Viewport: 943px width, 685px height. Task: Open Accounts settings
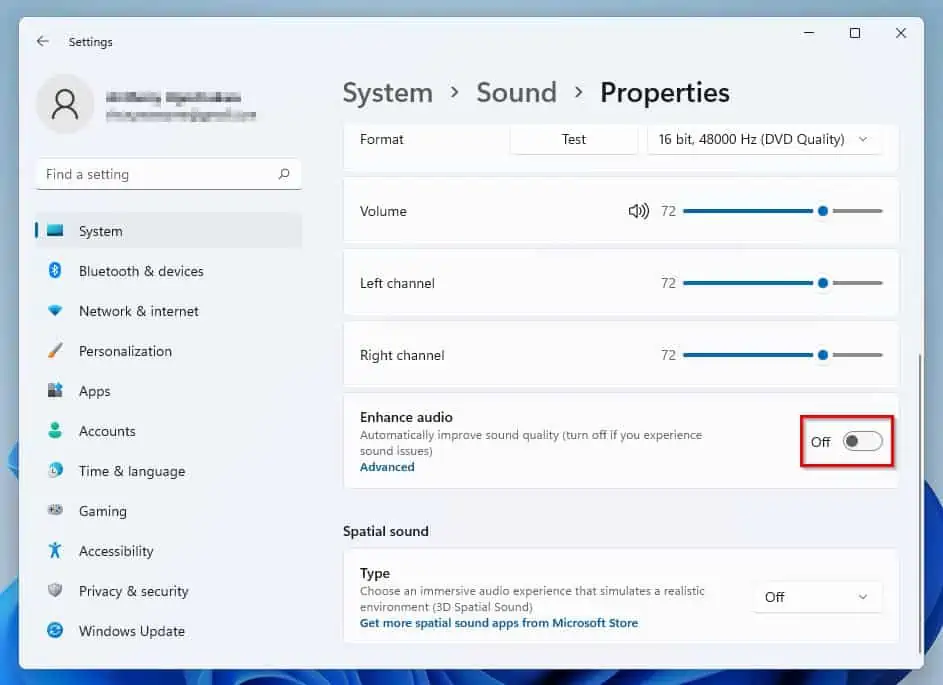pyautogui.click(x=168, y=431)
